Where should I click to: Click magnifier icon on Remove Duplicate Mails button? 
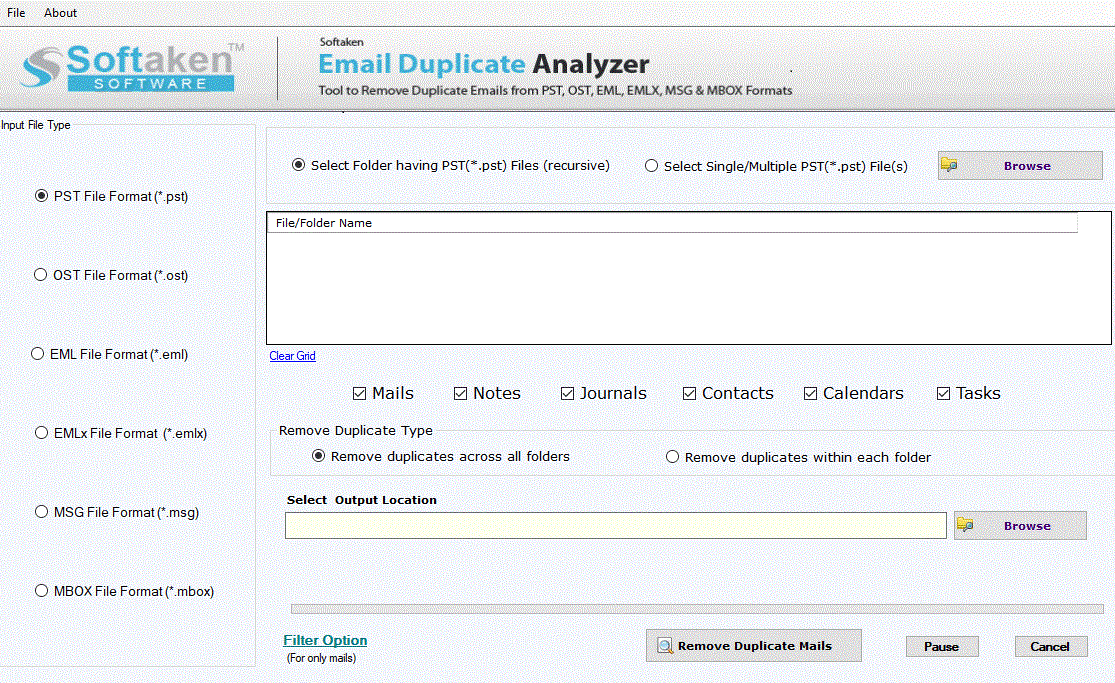(664, 645)
